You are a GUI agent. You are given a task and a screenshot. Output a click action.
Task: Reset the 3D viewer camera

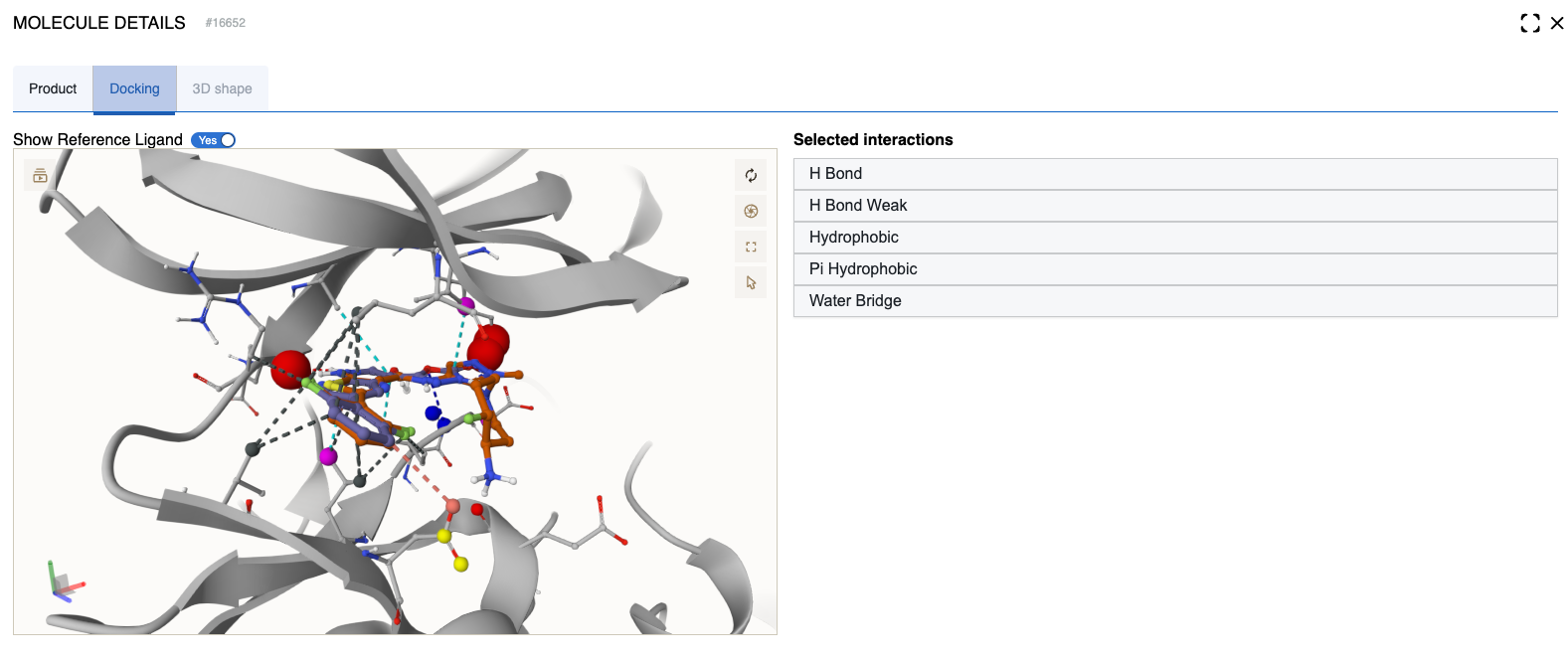click(751, 176)
